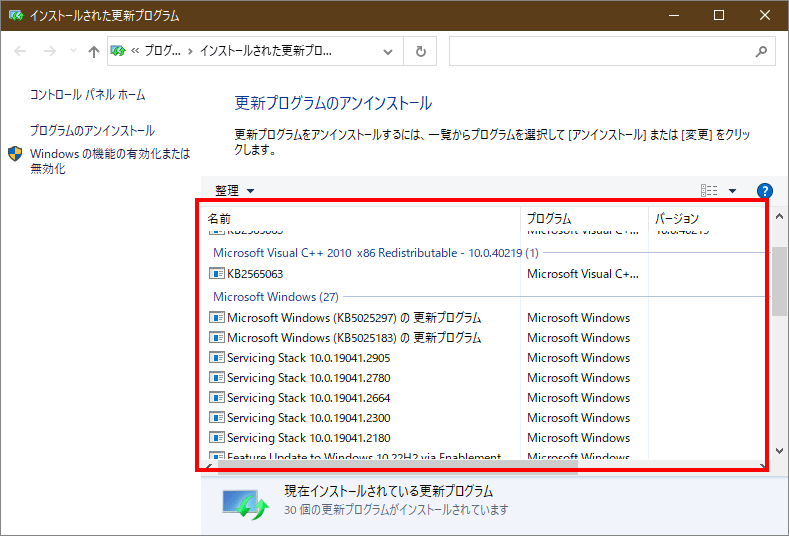Select Servicing Stack 10.0.19041.2905

308,358
